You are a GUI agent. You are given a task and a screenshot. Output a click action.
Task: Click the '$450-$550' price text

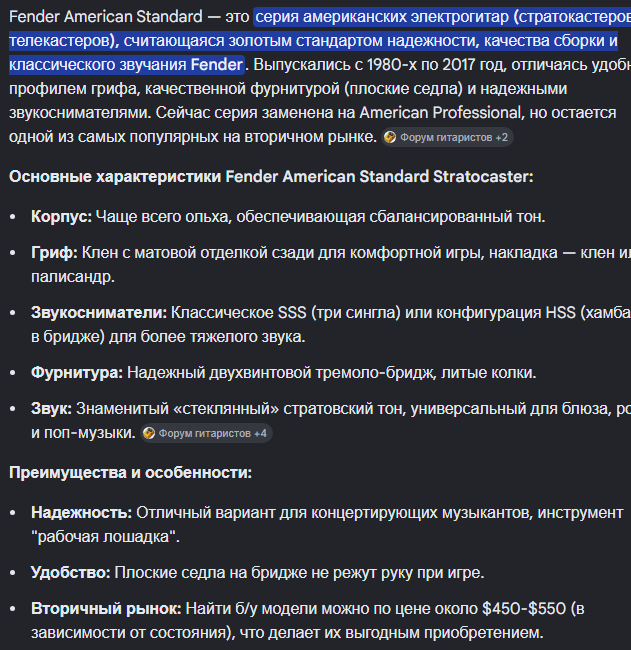[524, 609]
